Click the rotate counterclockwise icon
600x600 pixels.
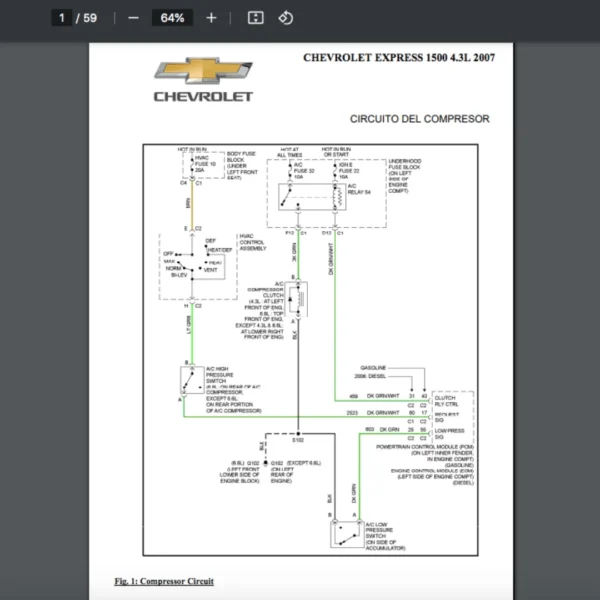[285, 18]
